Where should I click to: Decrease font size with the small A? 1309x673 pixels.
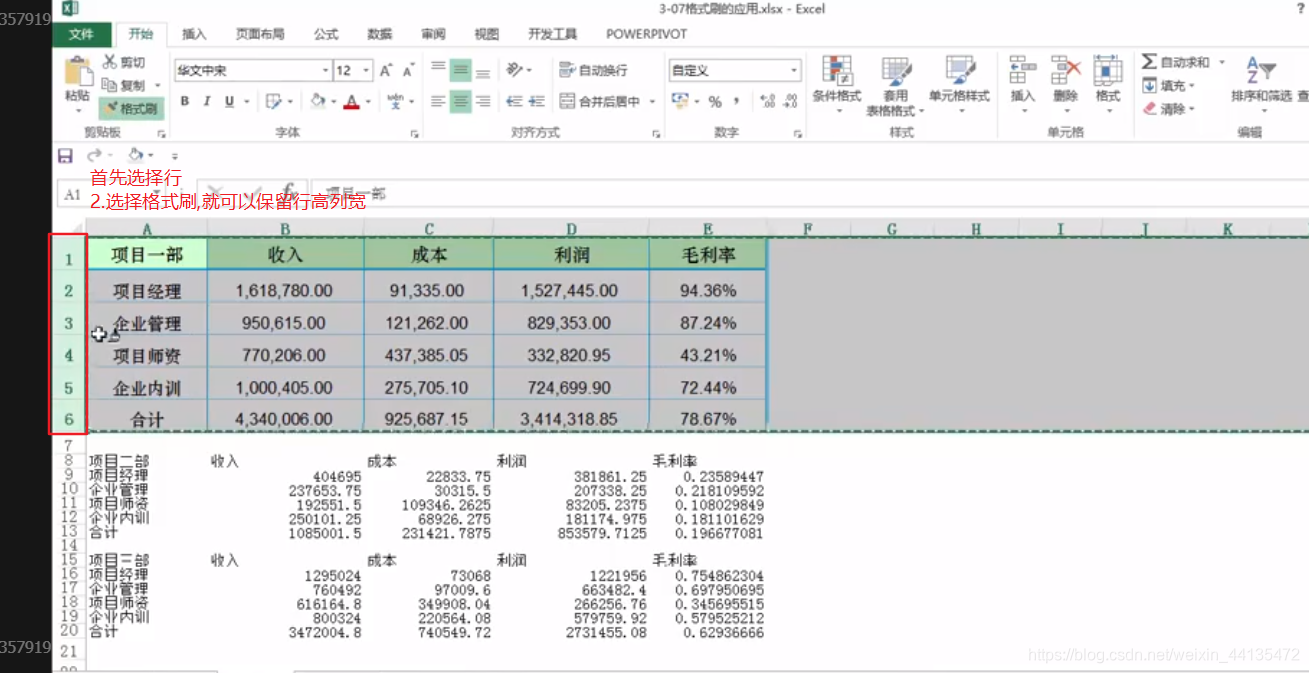click(408, 71)
